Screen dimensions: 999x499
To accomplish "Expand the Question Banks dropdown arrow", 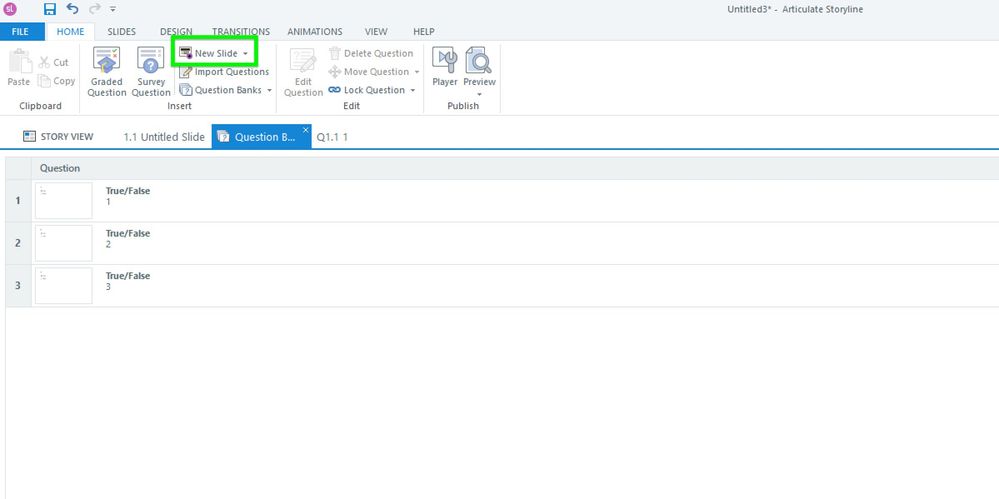I will point(270,90).
